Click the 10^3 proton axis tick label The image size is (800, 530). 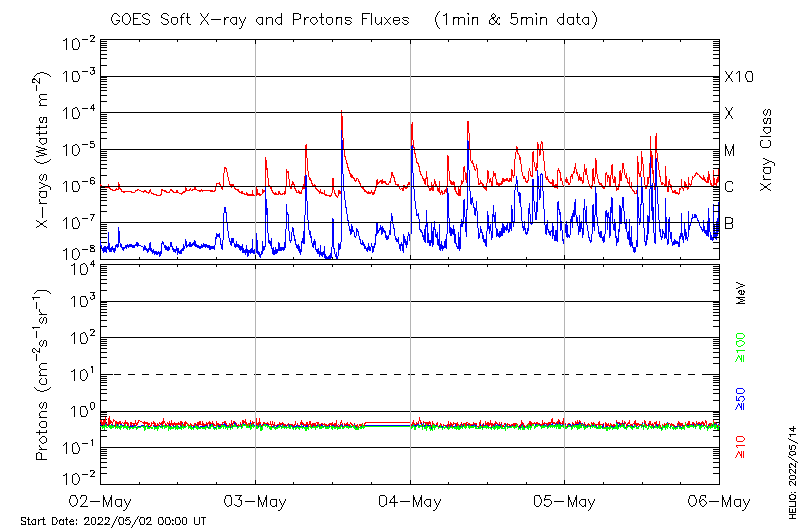[x=83, y=301]
